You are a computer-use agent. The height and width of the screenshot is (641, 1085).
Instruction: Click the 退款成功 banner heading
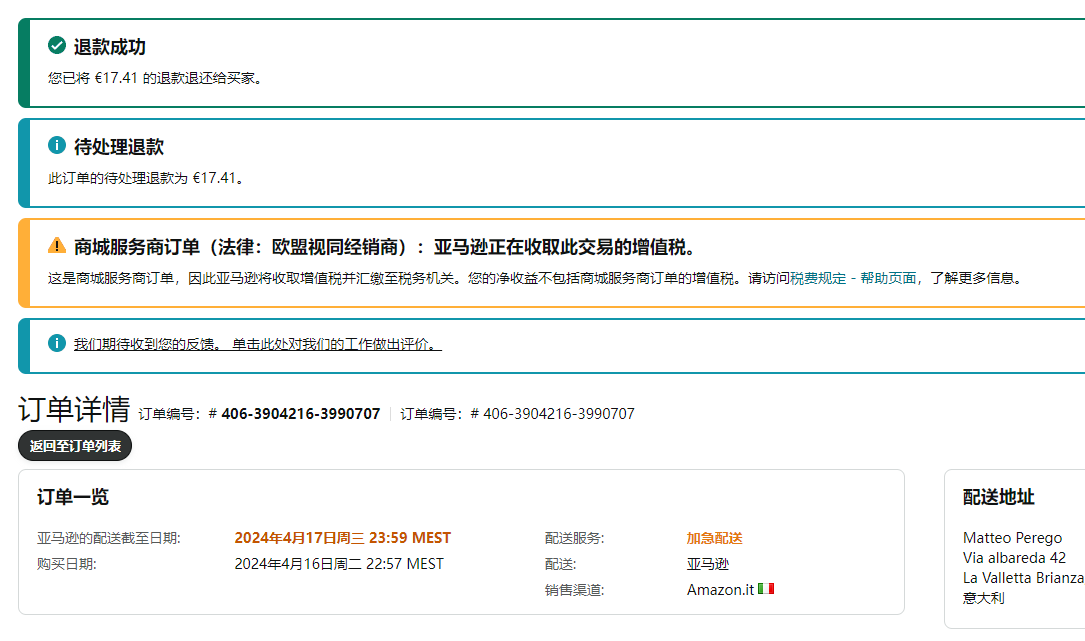pyautogui.click(x=110, y=47)
